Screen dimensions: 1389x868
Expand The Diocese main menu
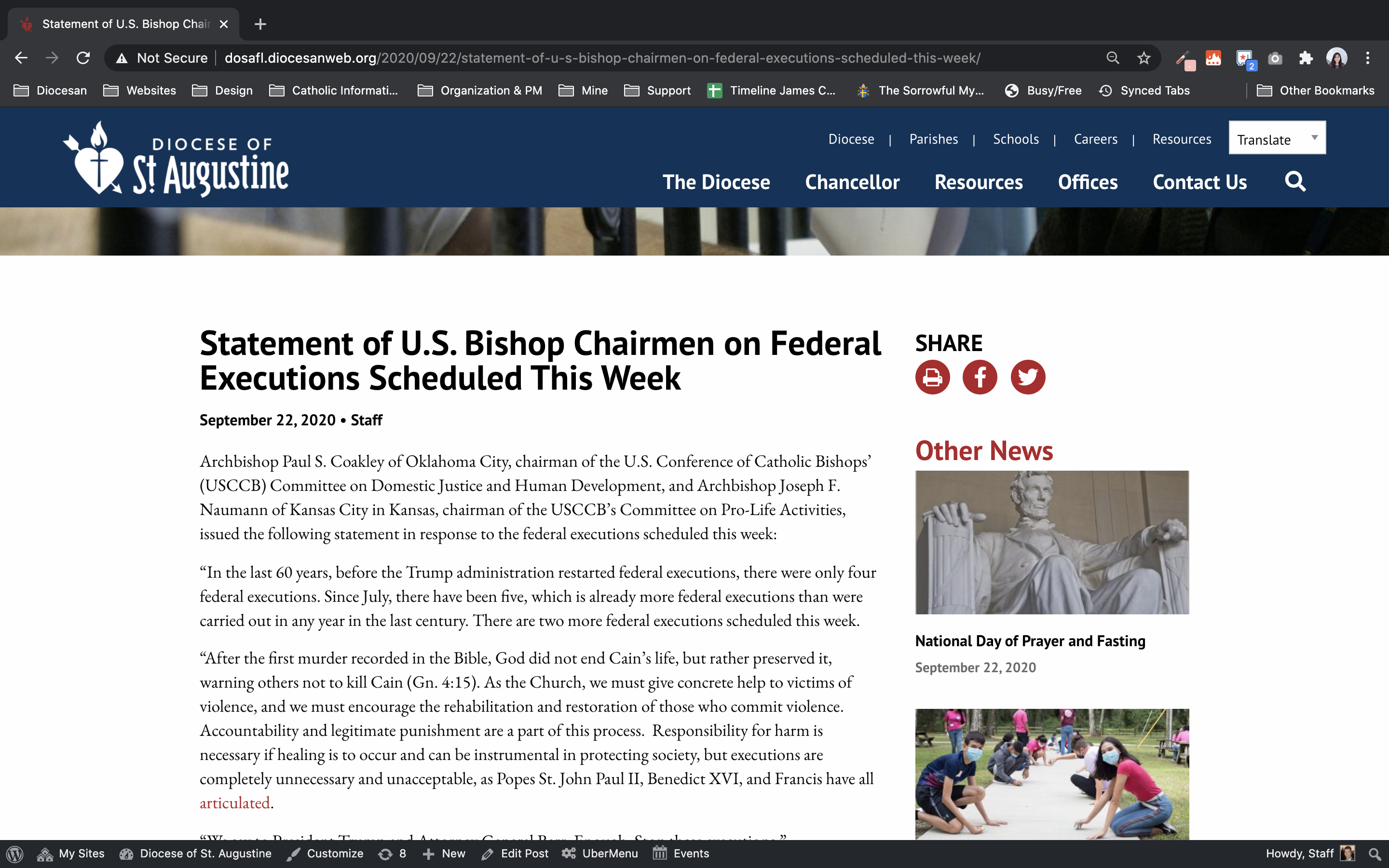tap(716, 182)
